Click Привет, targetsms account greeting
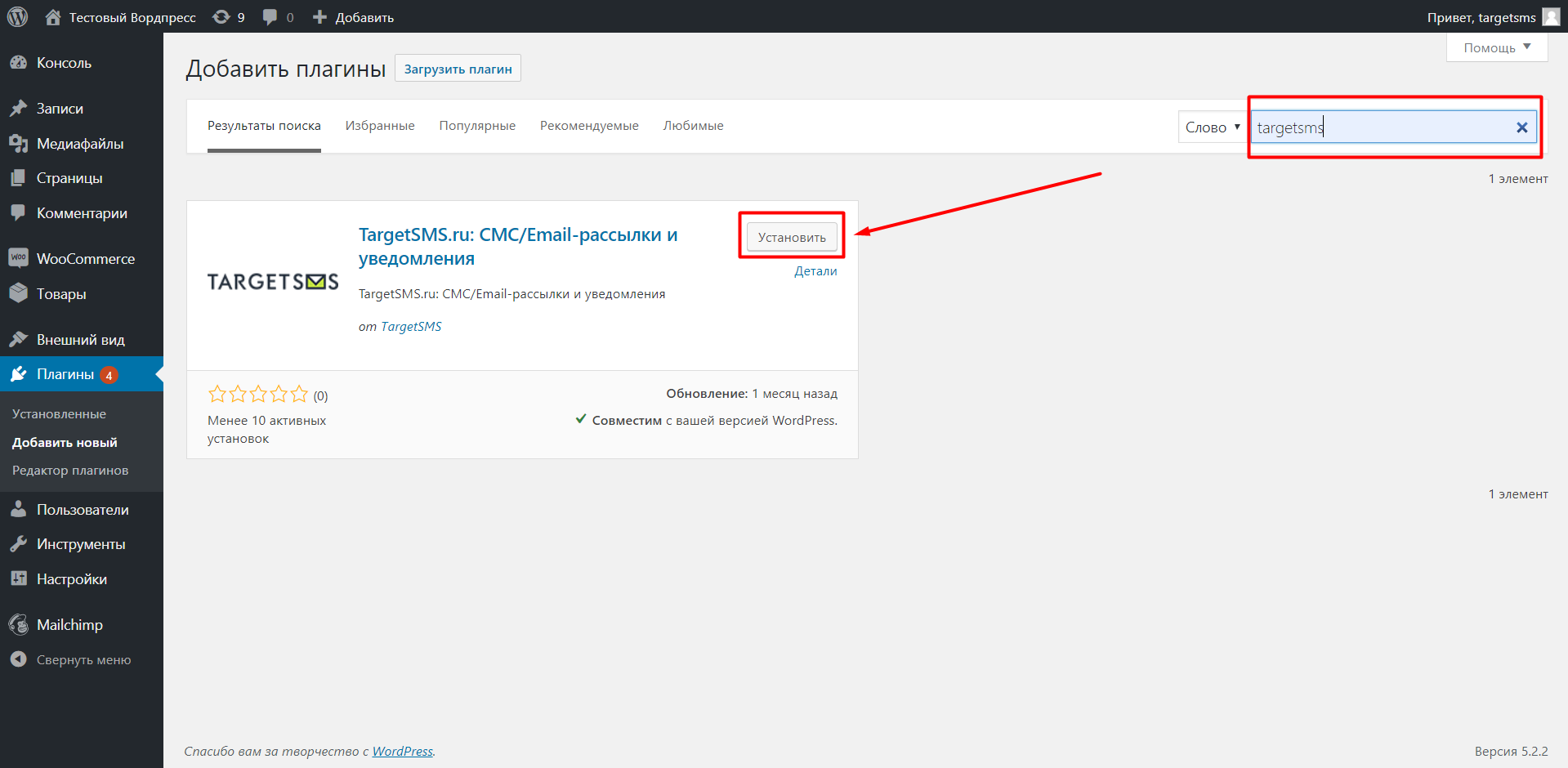This screenshot has height=768, width=1568. [x=1481, y=17]
